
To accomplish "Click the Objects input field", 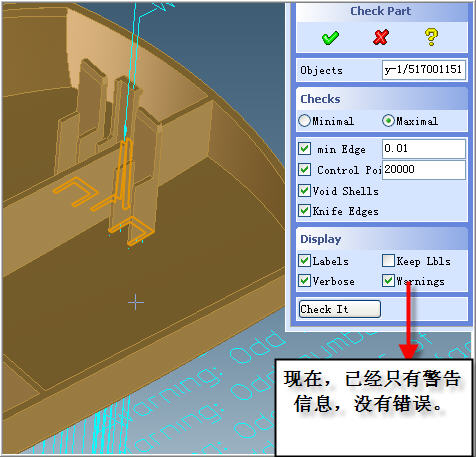I will point(424,70).
